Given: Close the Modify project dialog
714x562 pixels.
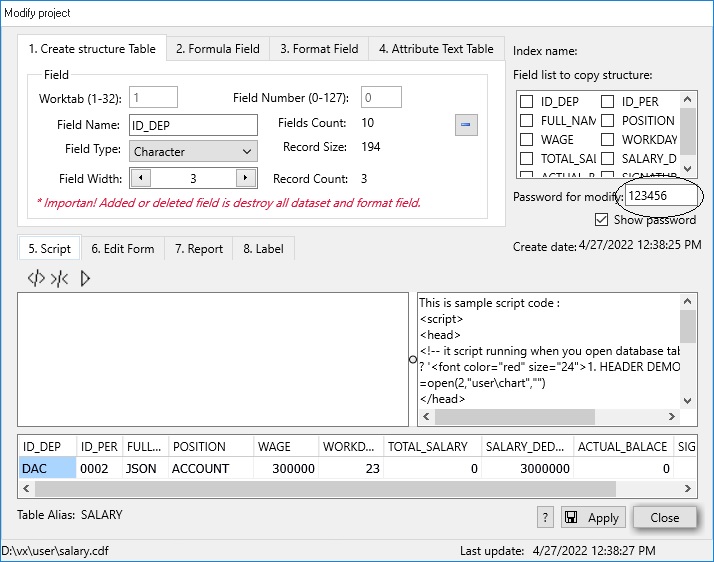Looking at the screenshot, I should tap(664, 517).
